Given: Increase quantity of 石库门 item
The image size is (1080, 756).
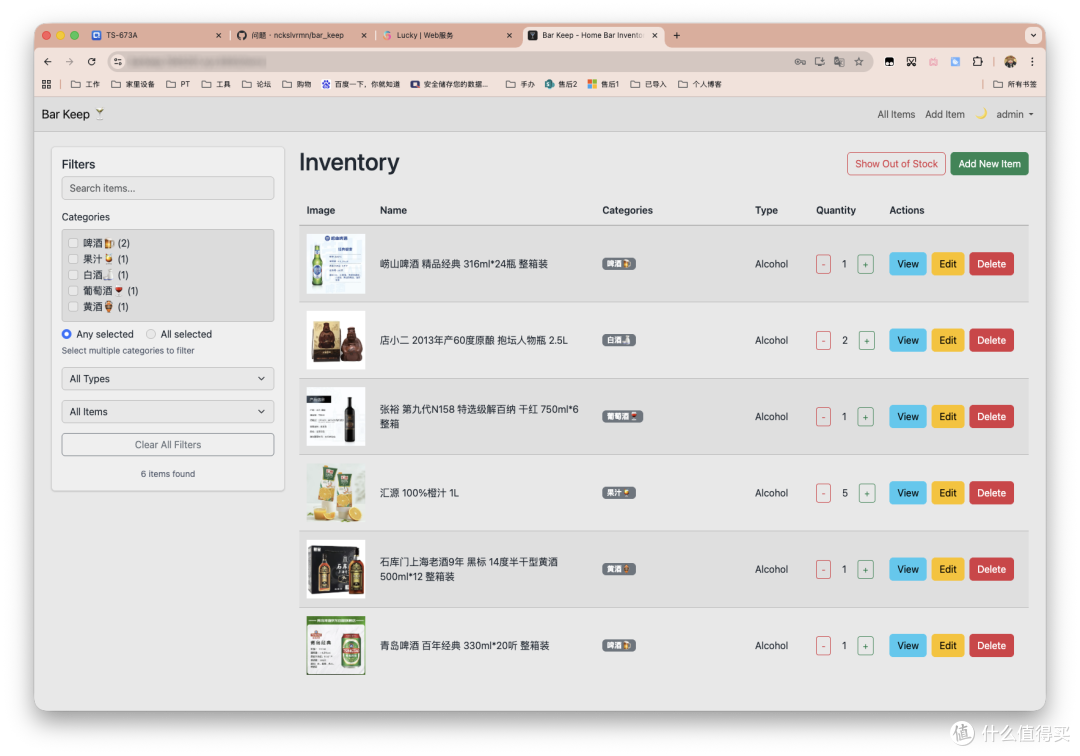Looking at the screenshot, I should tap(866, 570).
